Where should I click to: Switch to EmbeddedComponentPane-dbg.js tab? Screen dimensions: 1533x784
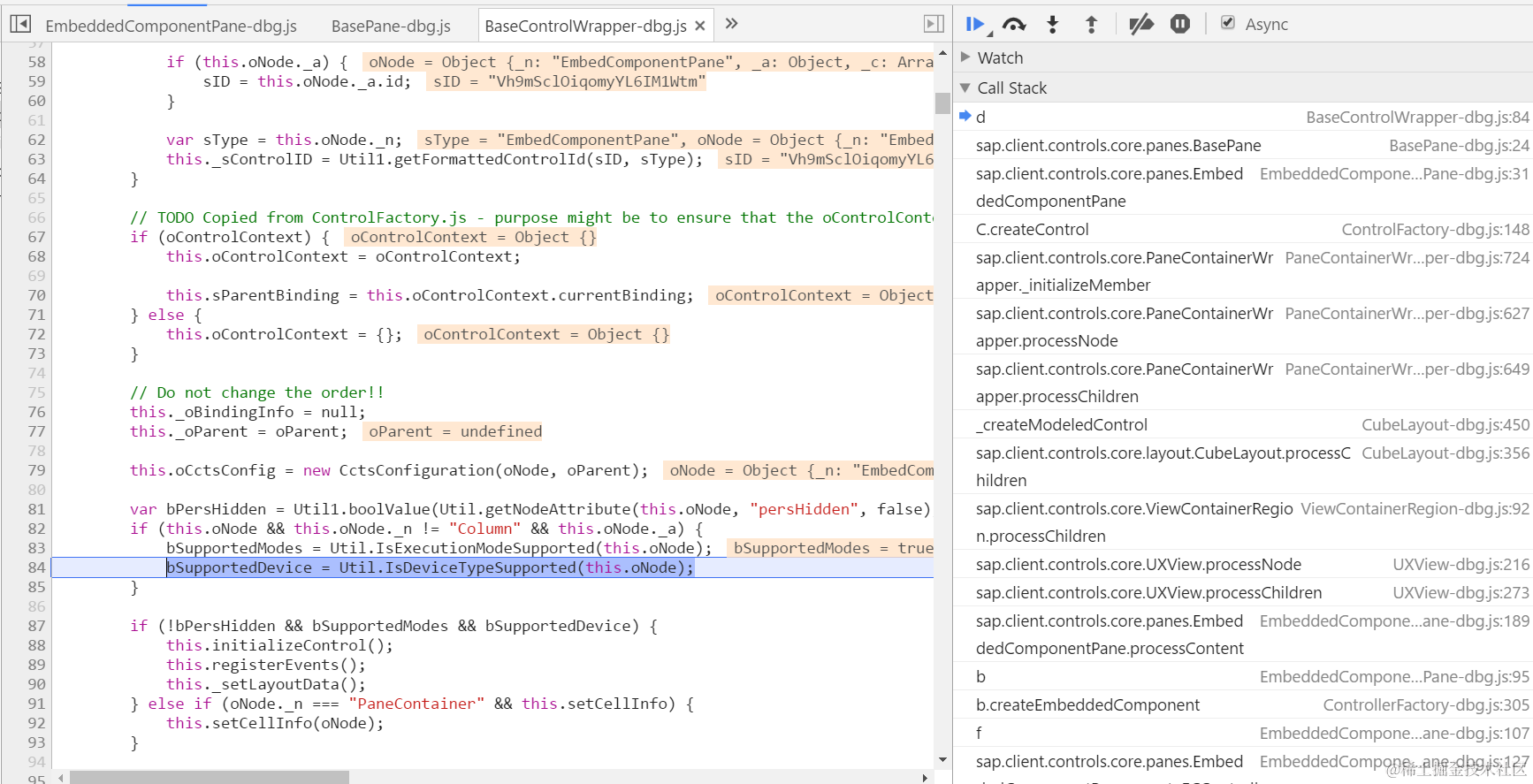pos(171,26)
